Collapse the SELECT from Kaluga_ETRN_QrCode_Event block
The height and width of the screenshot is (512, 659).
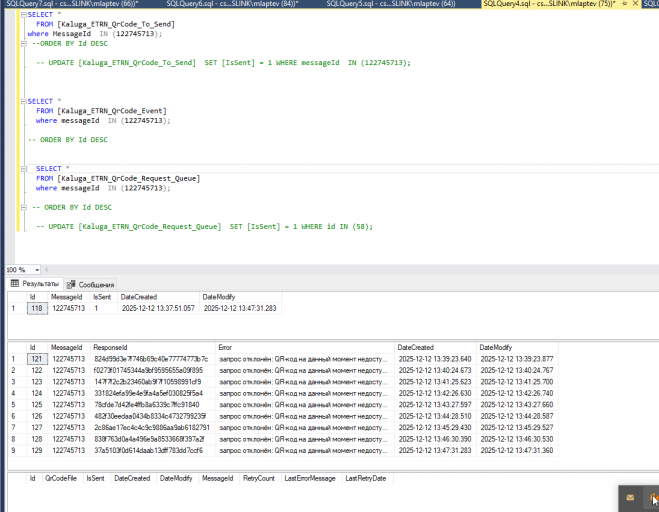pos(24,101)
